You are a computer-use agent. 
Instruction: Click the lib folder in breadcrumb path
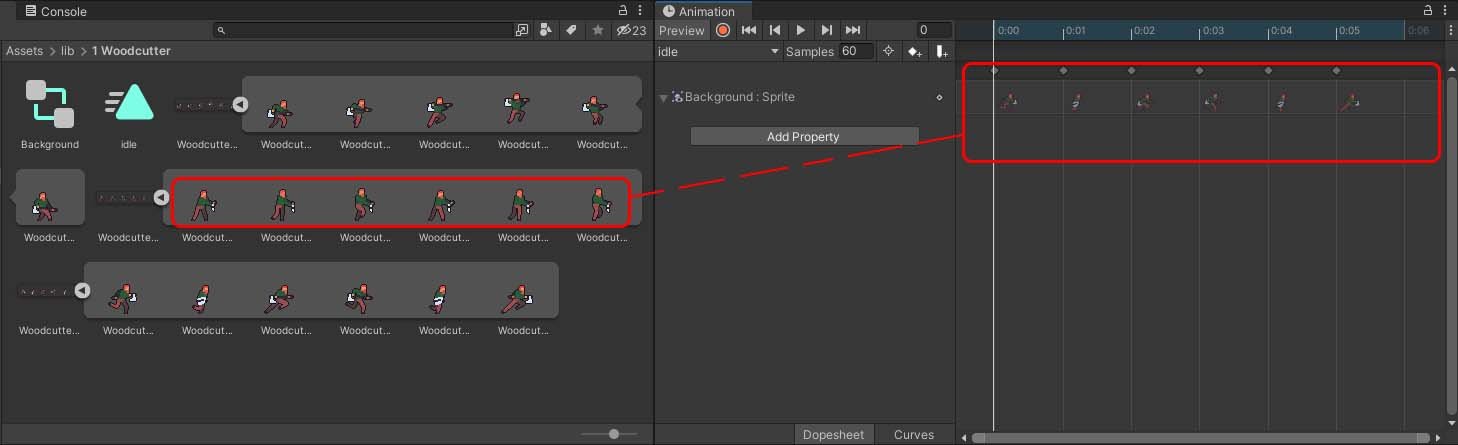(x=68, y=50)
